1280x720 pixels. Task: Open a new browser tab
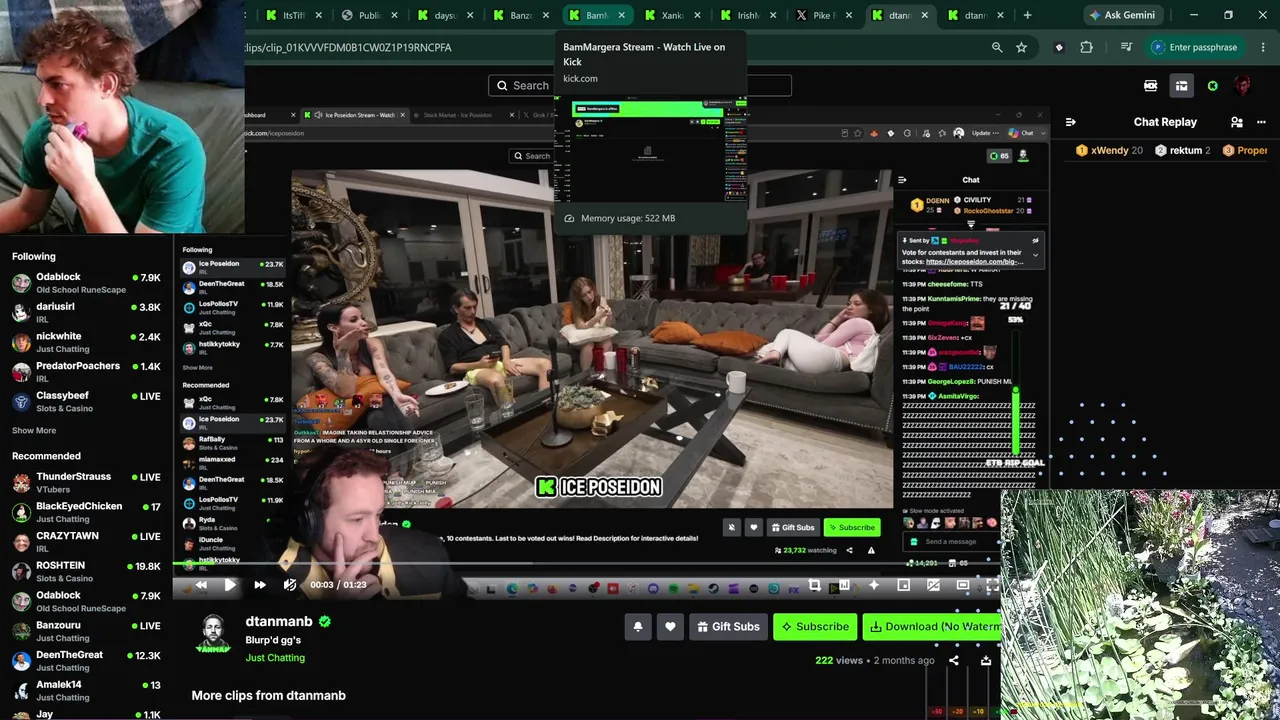click(x=1027, y=15)
